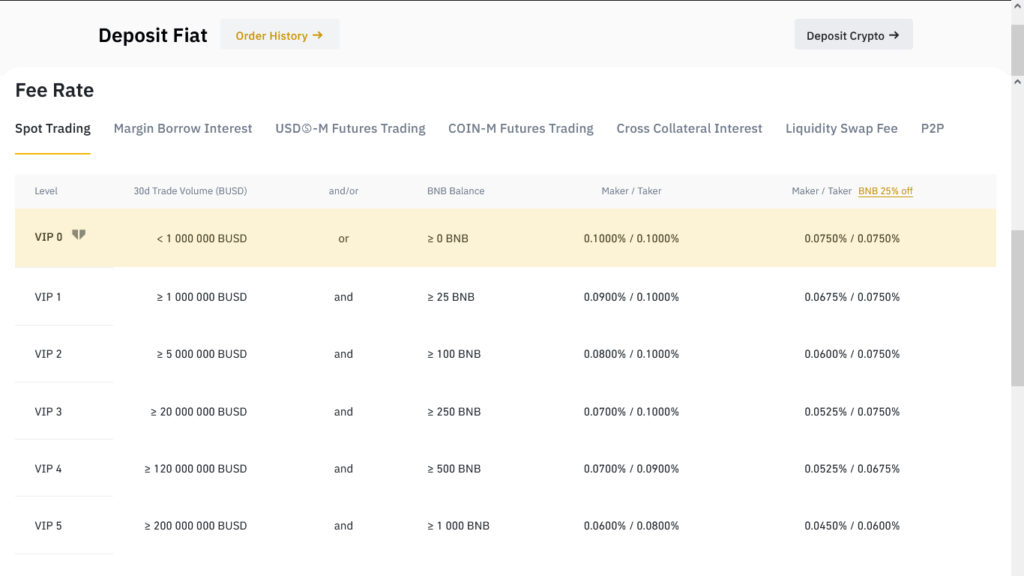
Task: Click the badge icon beside VIP 0
Action: (x=79, y=235)
